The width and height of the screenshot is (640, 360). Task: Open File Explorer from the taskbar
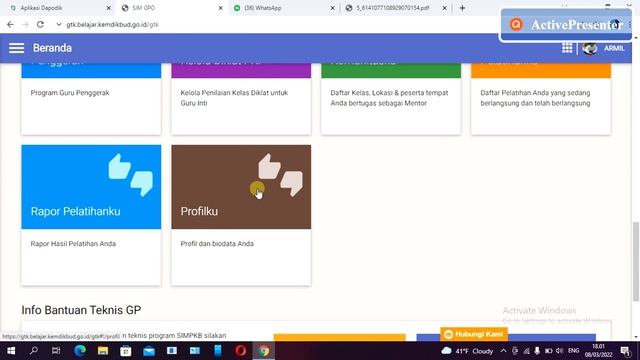pyautogui.click(x=103, y=351)
